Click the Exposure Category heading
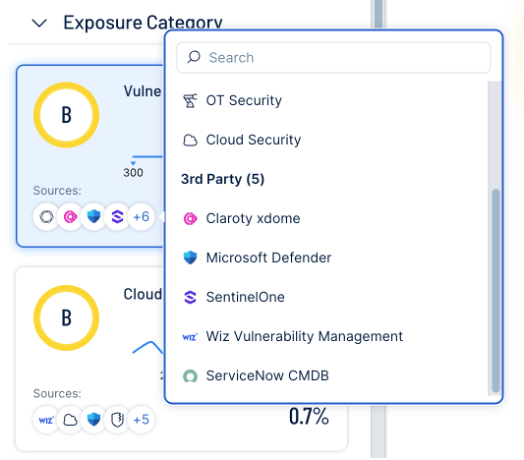The height and width of the screenshot is (460, 524). click(143, 23)
